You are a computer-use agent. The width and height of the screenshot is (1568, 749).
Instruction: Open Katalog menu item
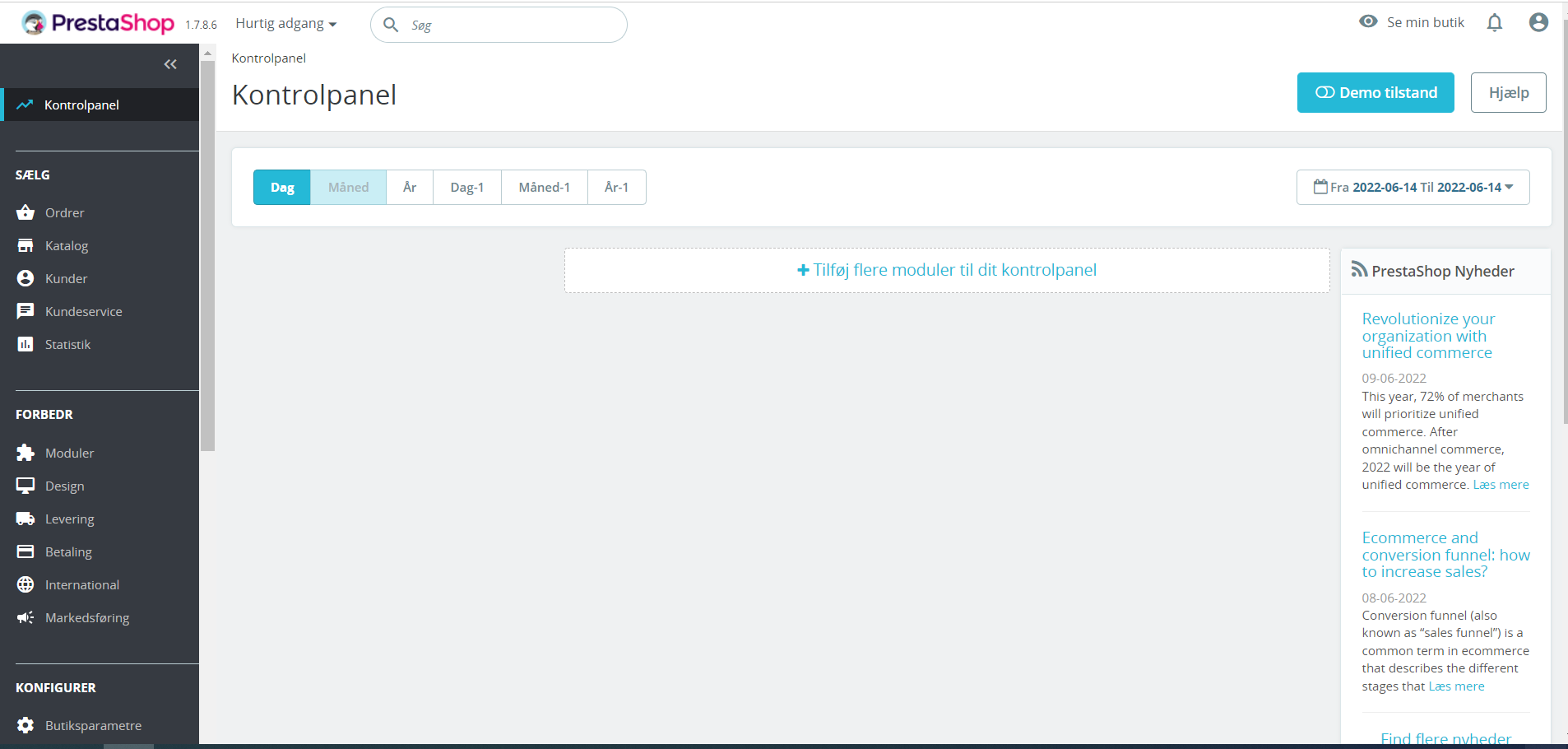[100, 245]
